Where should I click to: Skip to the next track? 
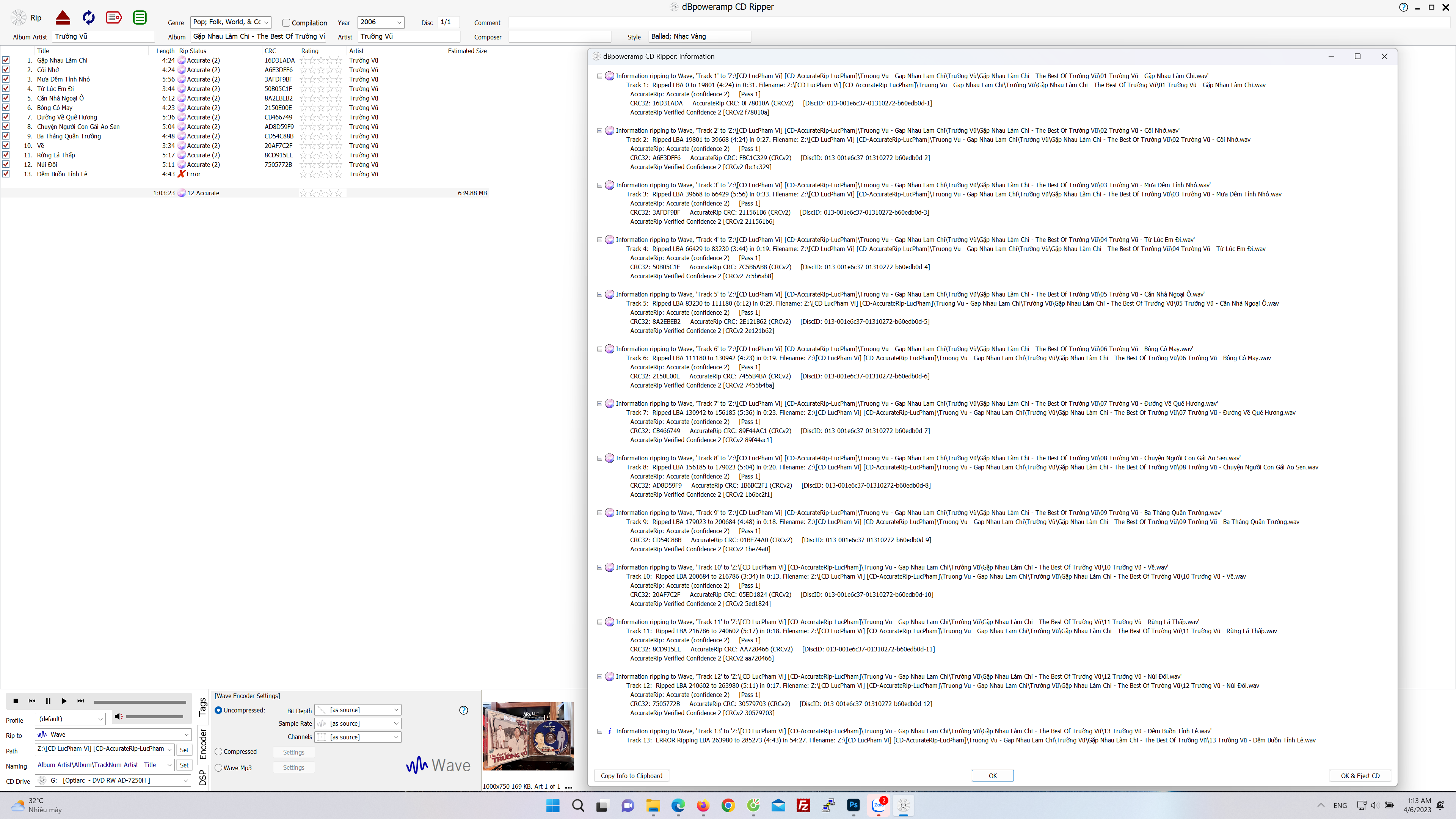click(x=81, y=701)
